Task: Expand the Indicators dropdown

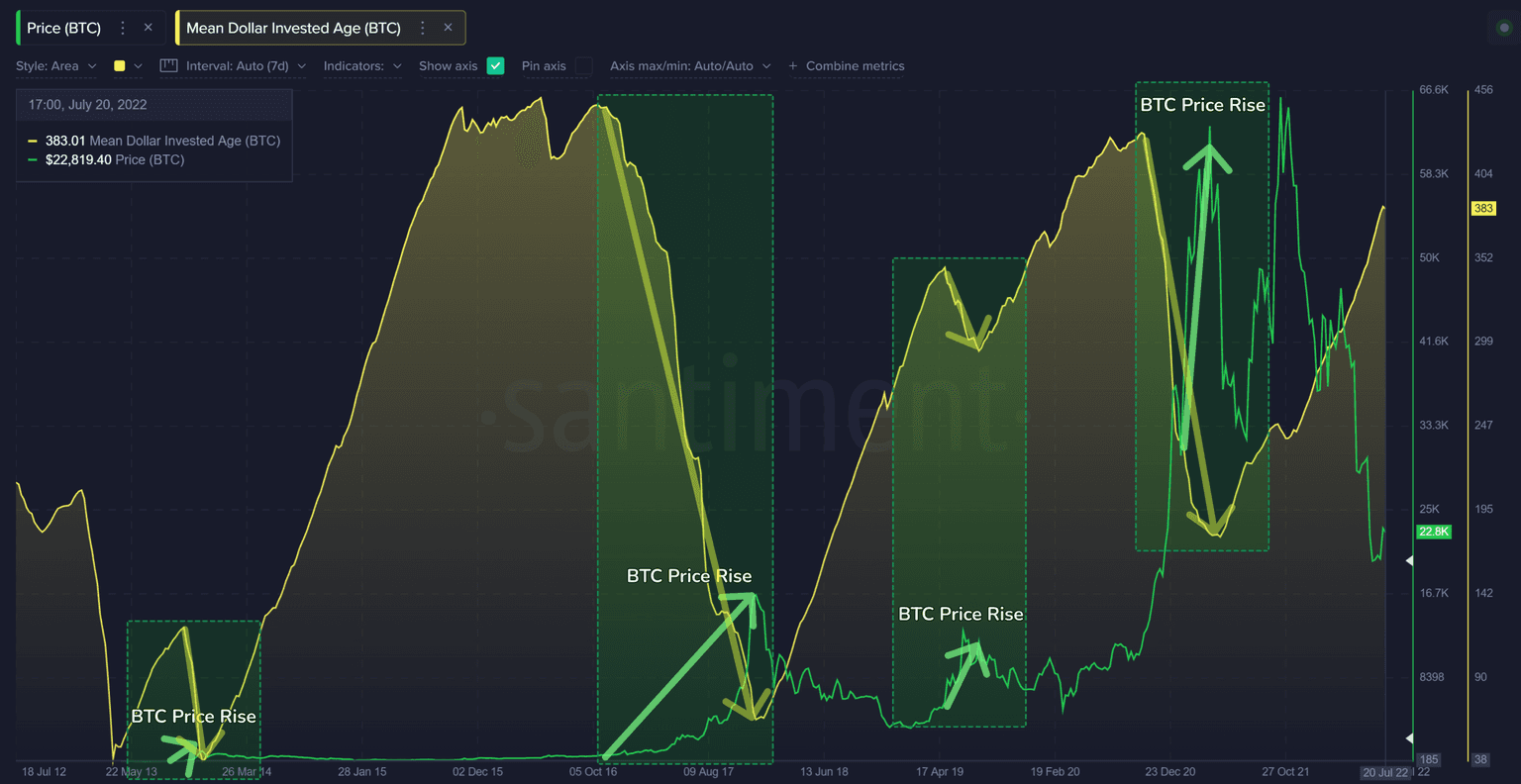Action: point(362,66)
